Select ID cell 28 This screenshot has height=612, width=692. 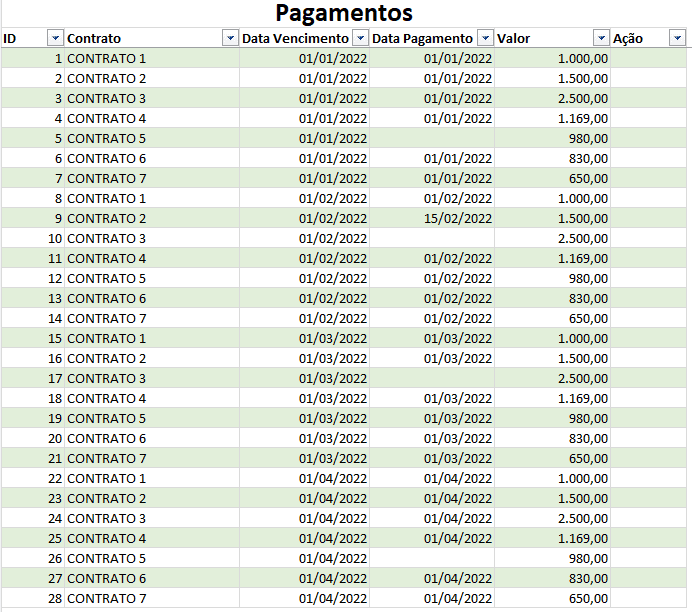pyautogui.click(x=33, y=598)
